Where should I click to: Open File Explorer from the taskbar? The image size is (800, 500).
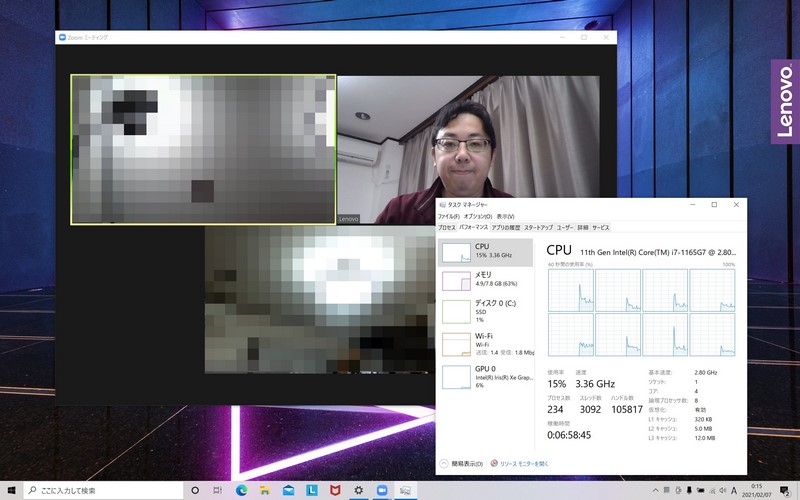(265, 490)
